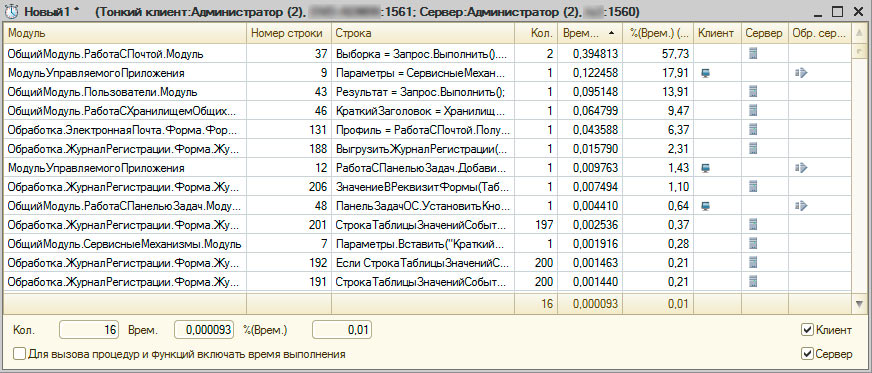Click client monitor icon in line 9 row
Screen dimensions: 872x373
(x=706, y=73)
